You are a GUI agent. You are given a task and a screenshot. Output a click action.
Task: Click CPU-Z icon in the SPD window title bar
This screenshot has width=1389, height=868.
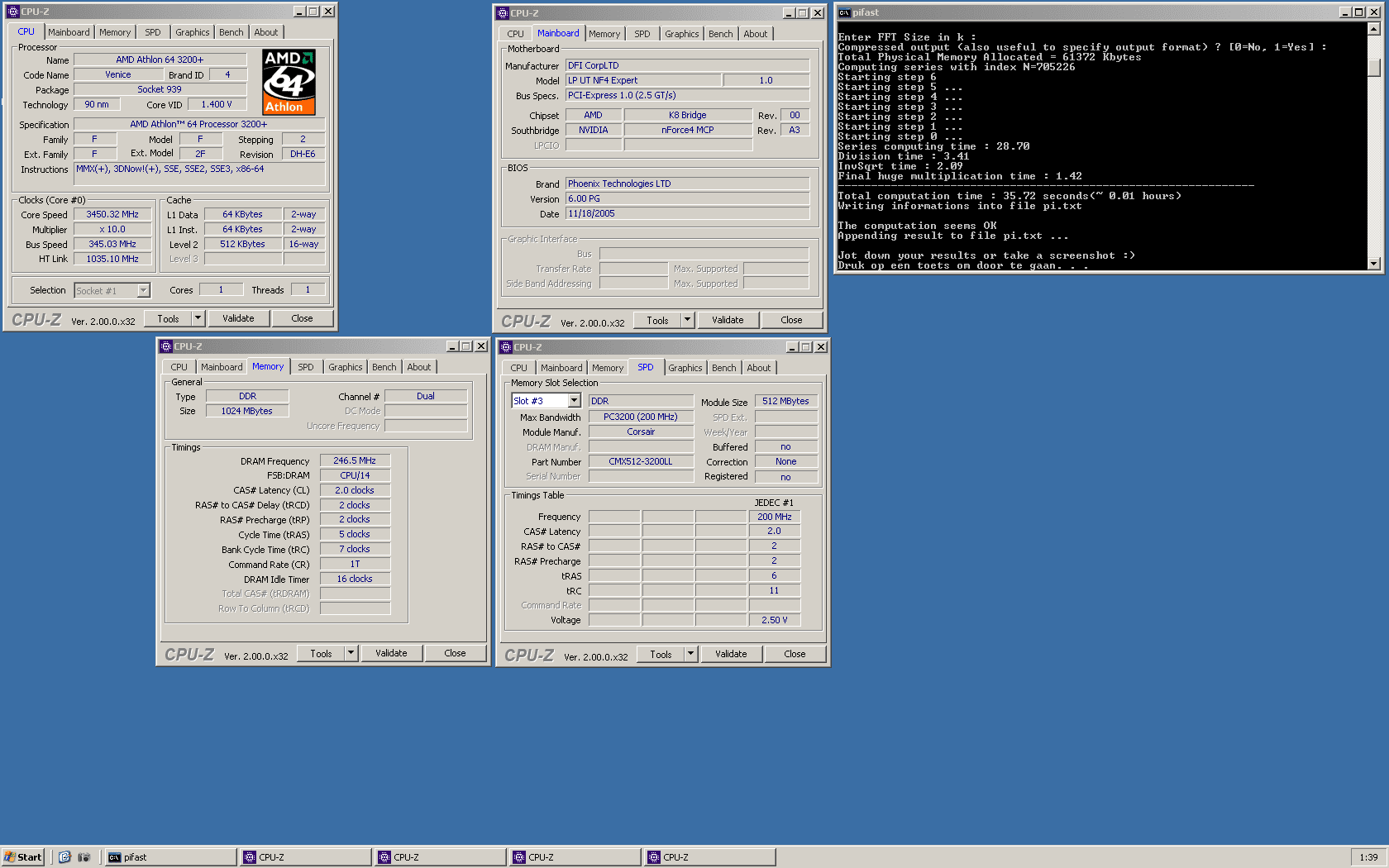click(x=505, y=347)
